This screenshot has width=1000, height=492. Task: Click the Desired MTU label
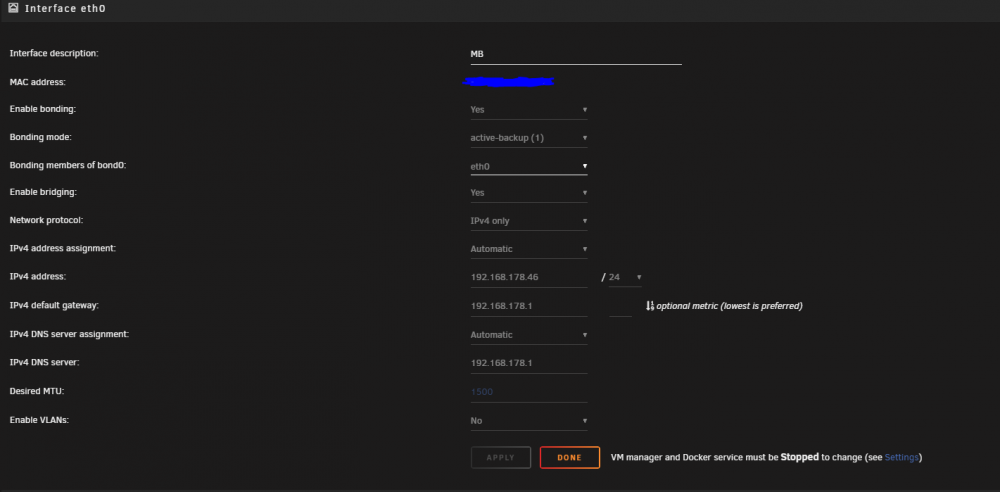tap(37, 391)
